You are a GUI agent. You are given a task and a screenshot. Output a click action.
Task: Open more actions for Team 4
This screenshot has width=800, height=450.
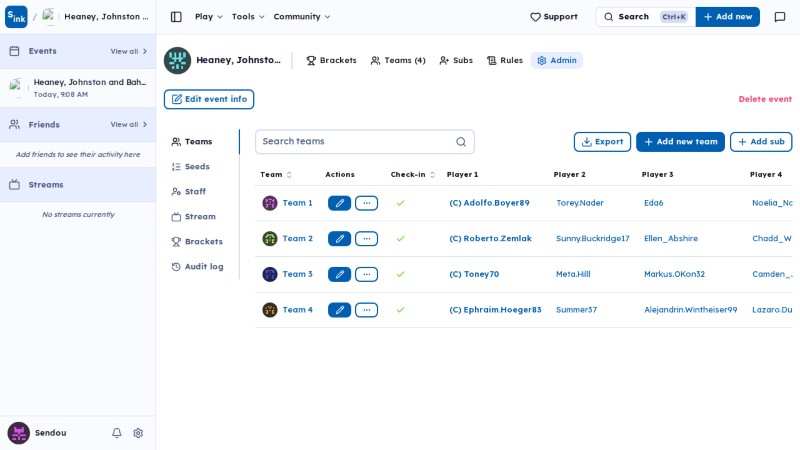coord(366,310)
